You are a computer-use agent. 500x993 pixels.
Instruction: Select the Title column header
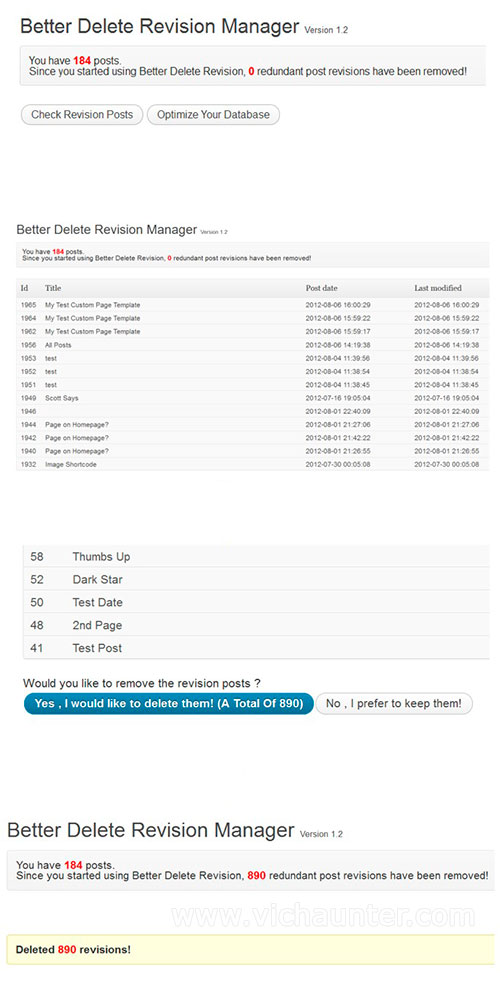point(53,288)
